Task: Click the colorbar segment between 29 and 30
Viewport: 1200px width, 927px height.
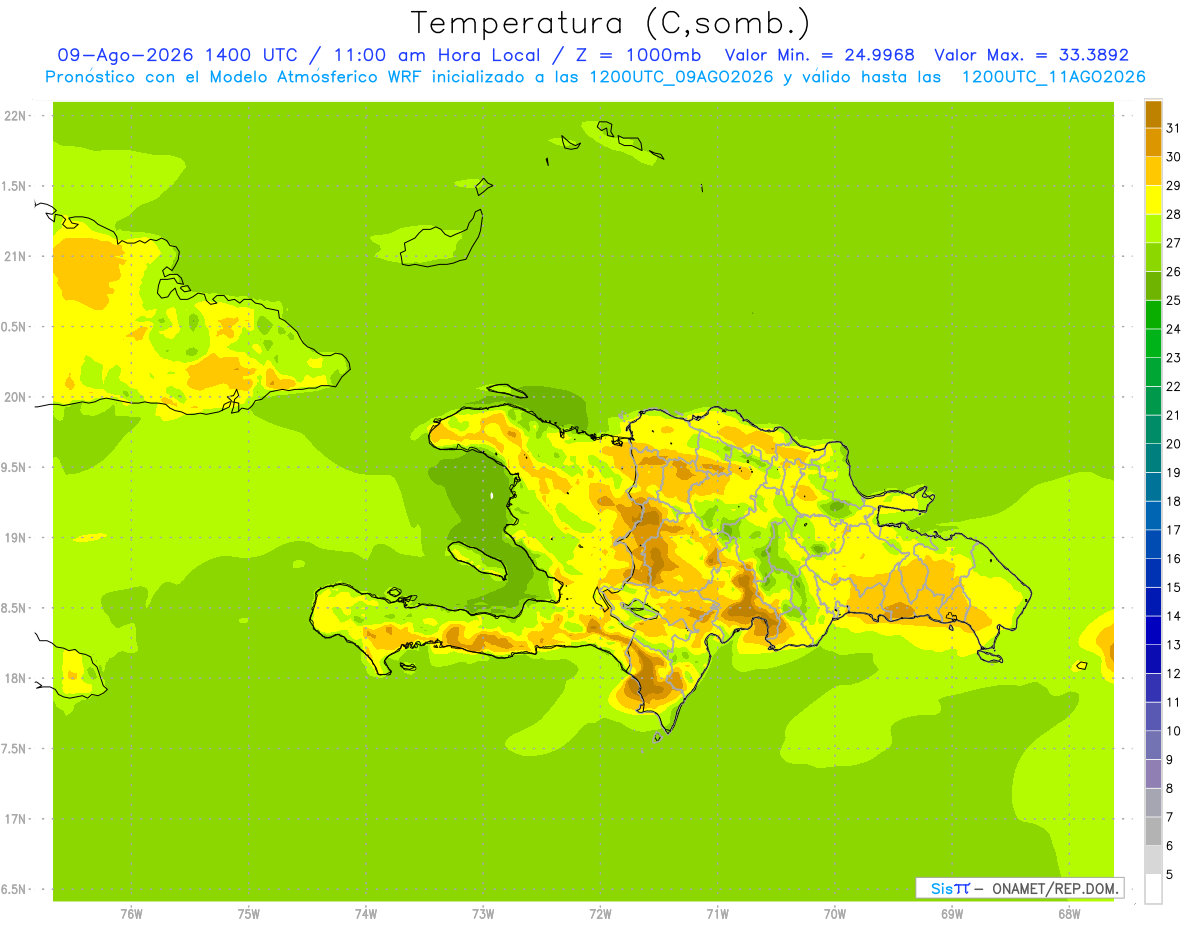Action: tap(1153, 171)
